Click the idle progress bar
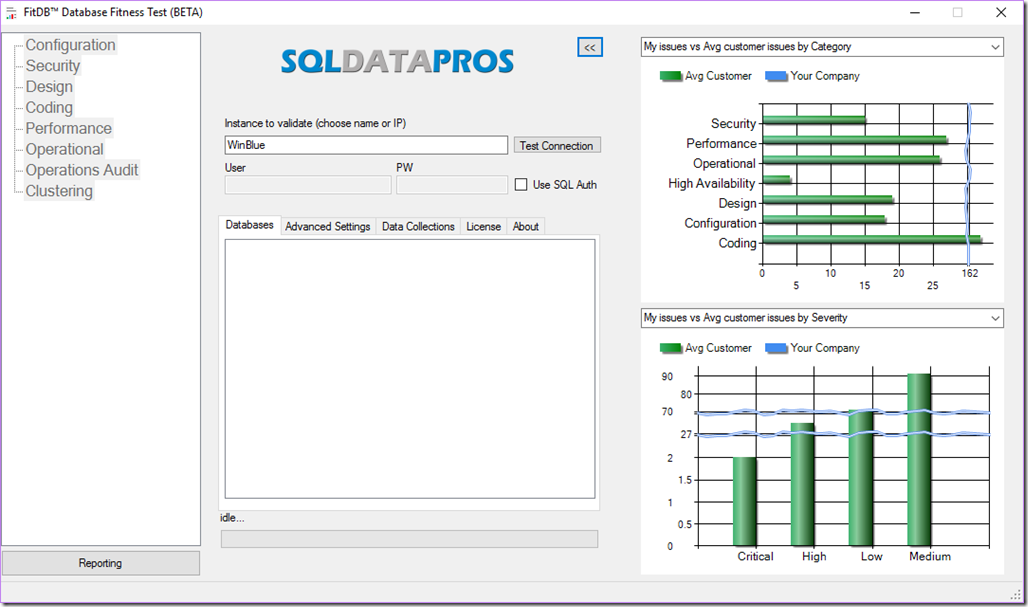 coord(409,539)
